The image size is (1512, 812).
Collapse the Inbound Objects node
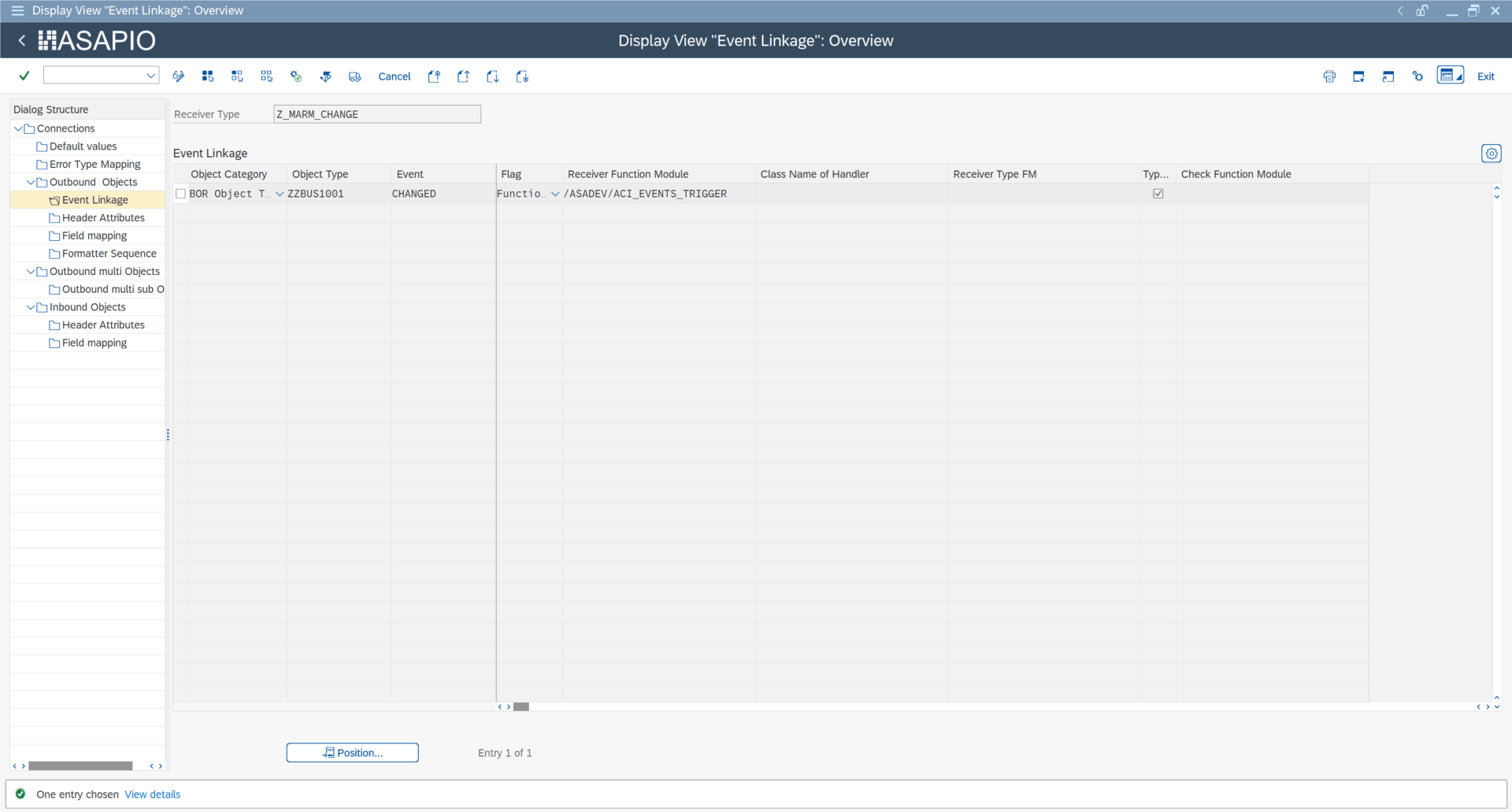click(x=31, y=307)
